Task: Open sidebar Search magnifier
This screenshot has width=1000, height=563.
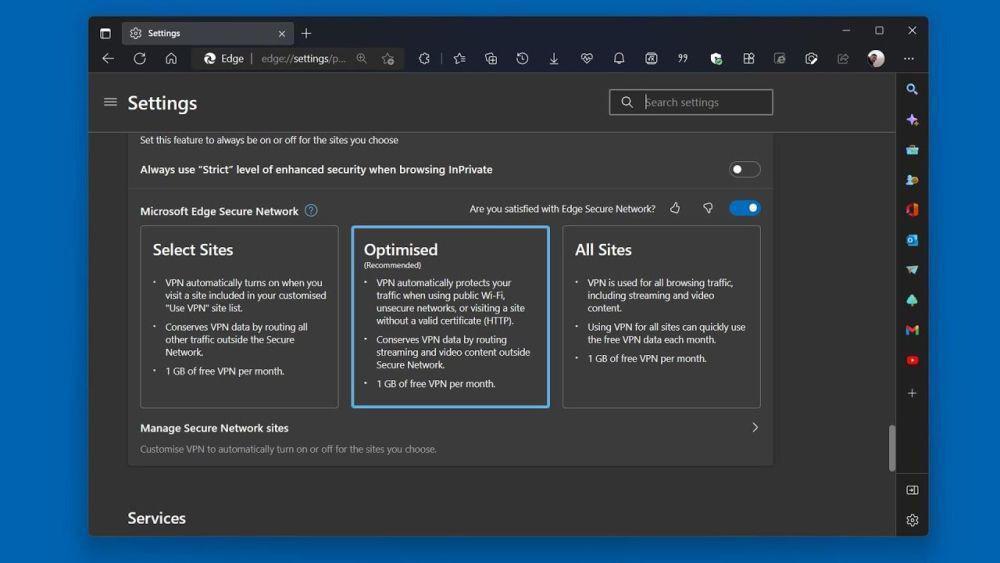Action: pos(912,89)
